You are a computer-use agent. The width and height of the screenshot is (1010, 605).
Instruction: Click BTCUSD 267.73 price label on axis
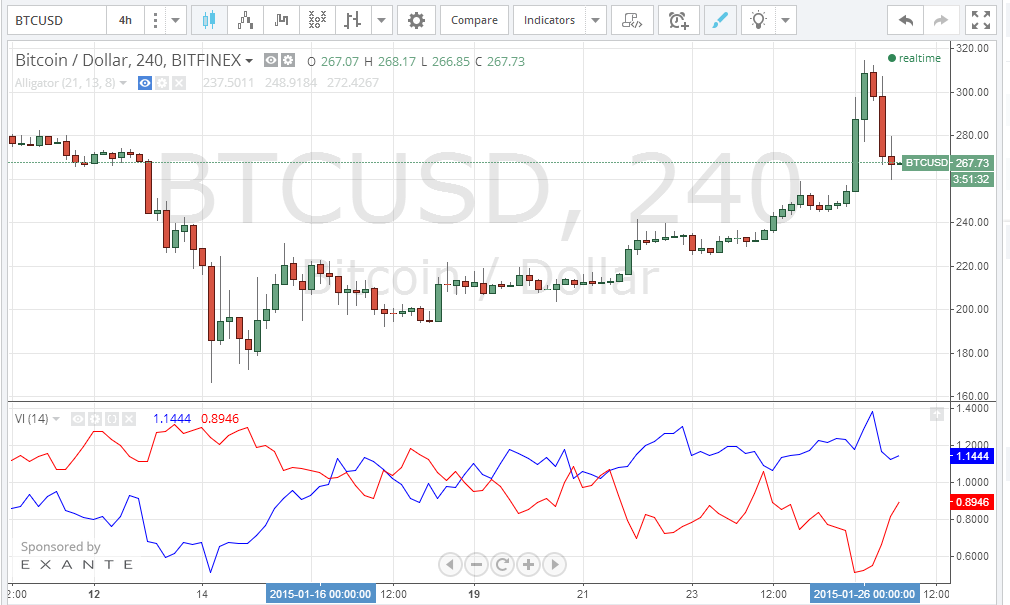pos(947,162)
